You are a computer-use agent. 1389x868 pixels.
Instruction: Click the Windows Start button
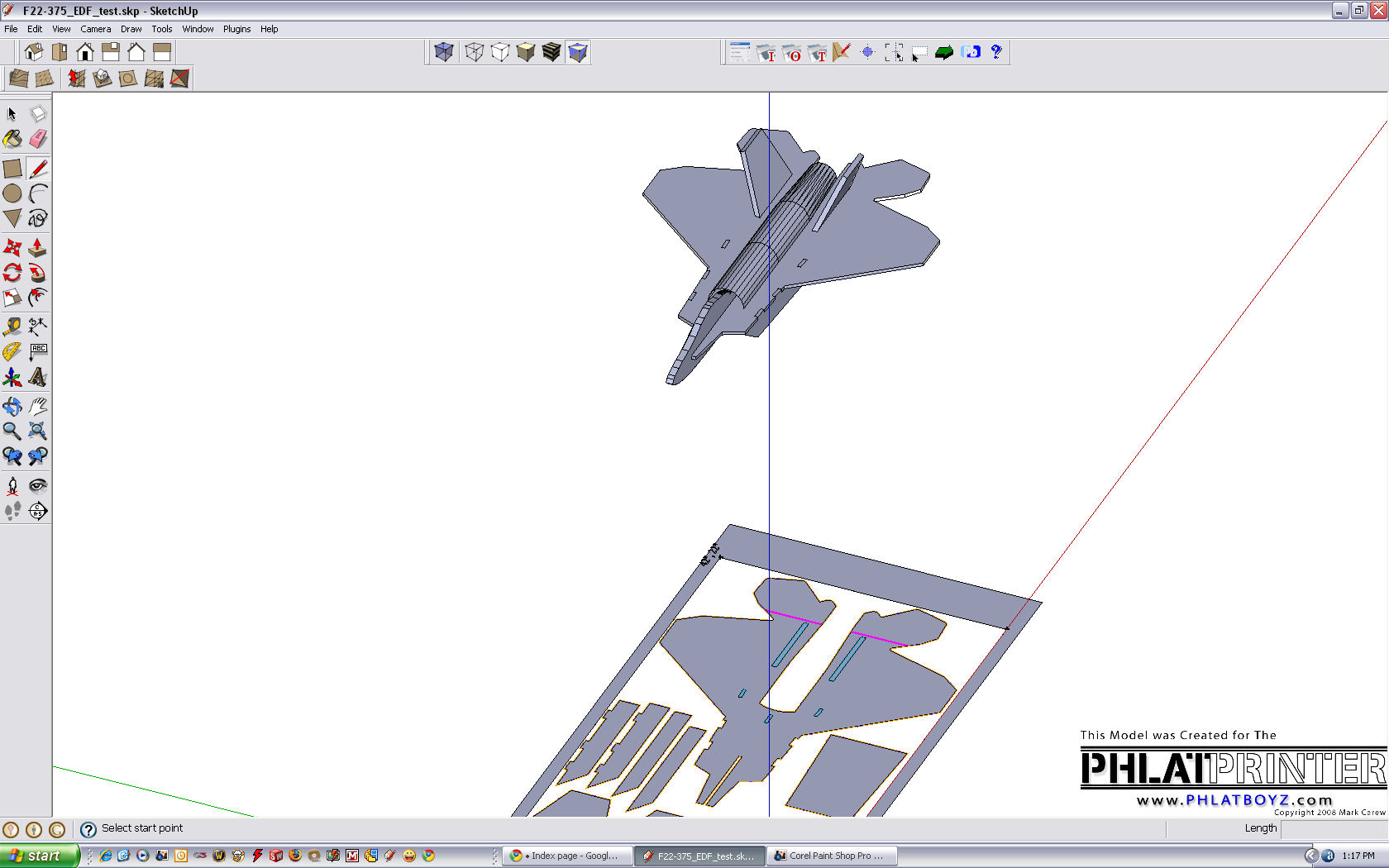point(40,856)
